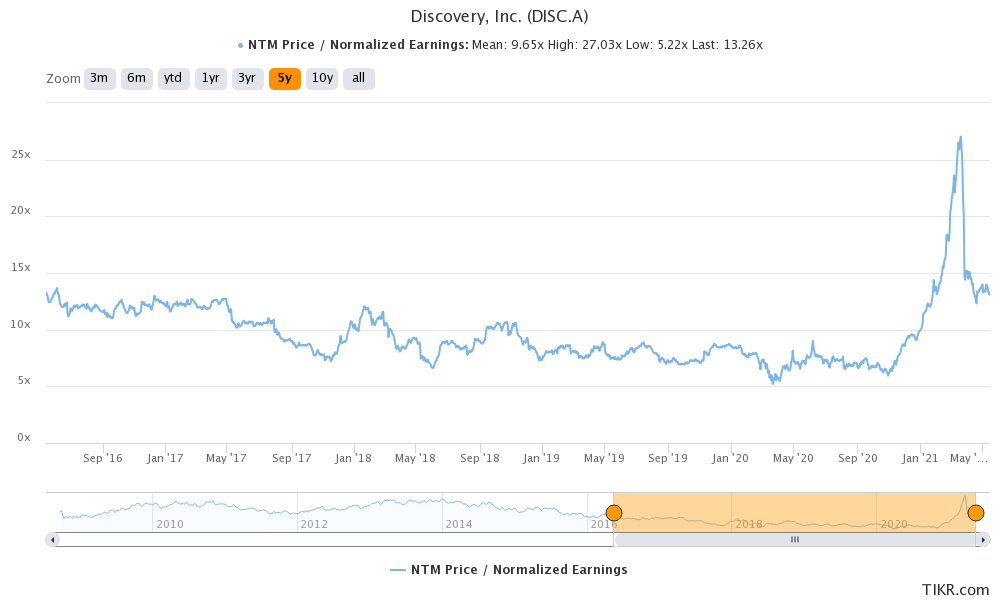Image resolution: width=1000 pixels, height=600 pixels.
Task: Click the 2018 label in the mini navigator
Action: 751,524
